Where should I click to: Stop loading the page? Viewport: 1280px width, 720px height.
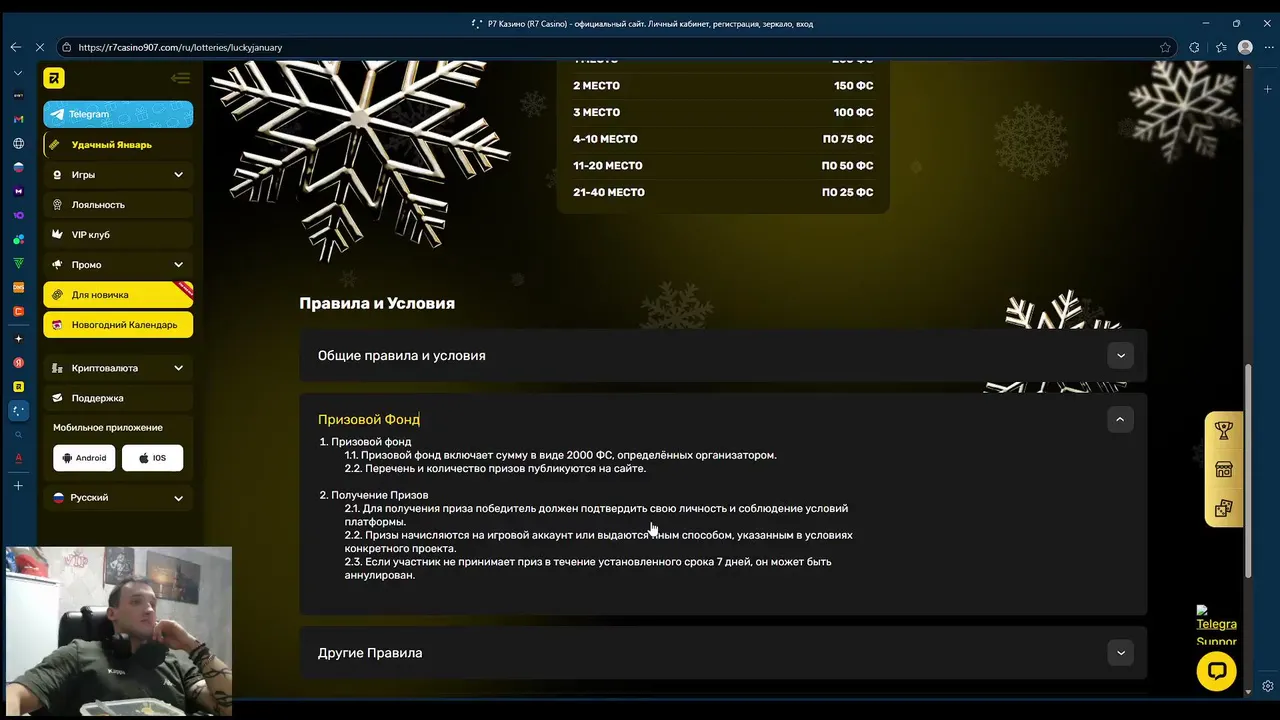(40, 47)
